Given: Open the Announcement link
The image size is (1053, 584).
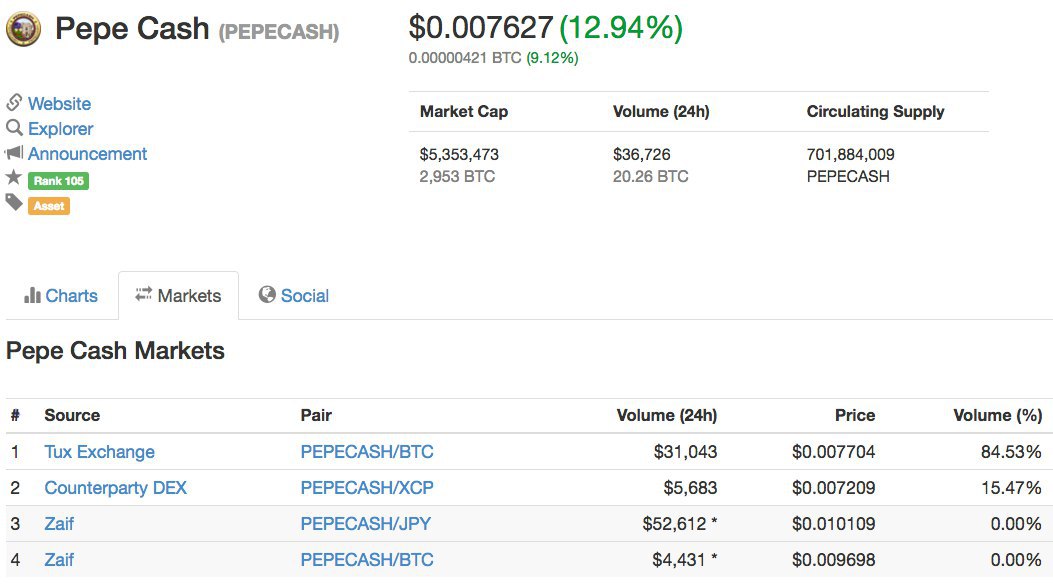Looking at the screenshot, I should [87, 154].
